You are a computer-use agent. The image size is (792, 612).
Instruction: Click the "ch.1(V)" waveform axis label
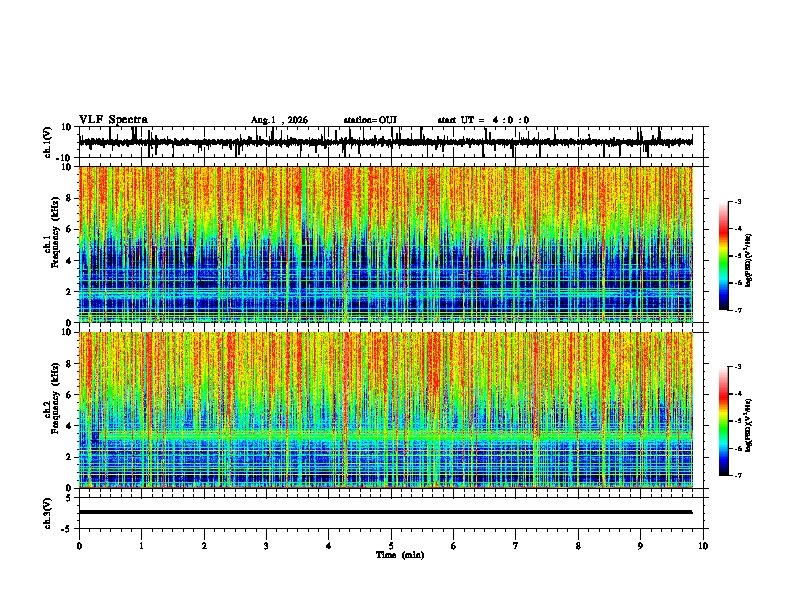48,142
